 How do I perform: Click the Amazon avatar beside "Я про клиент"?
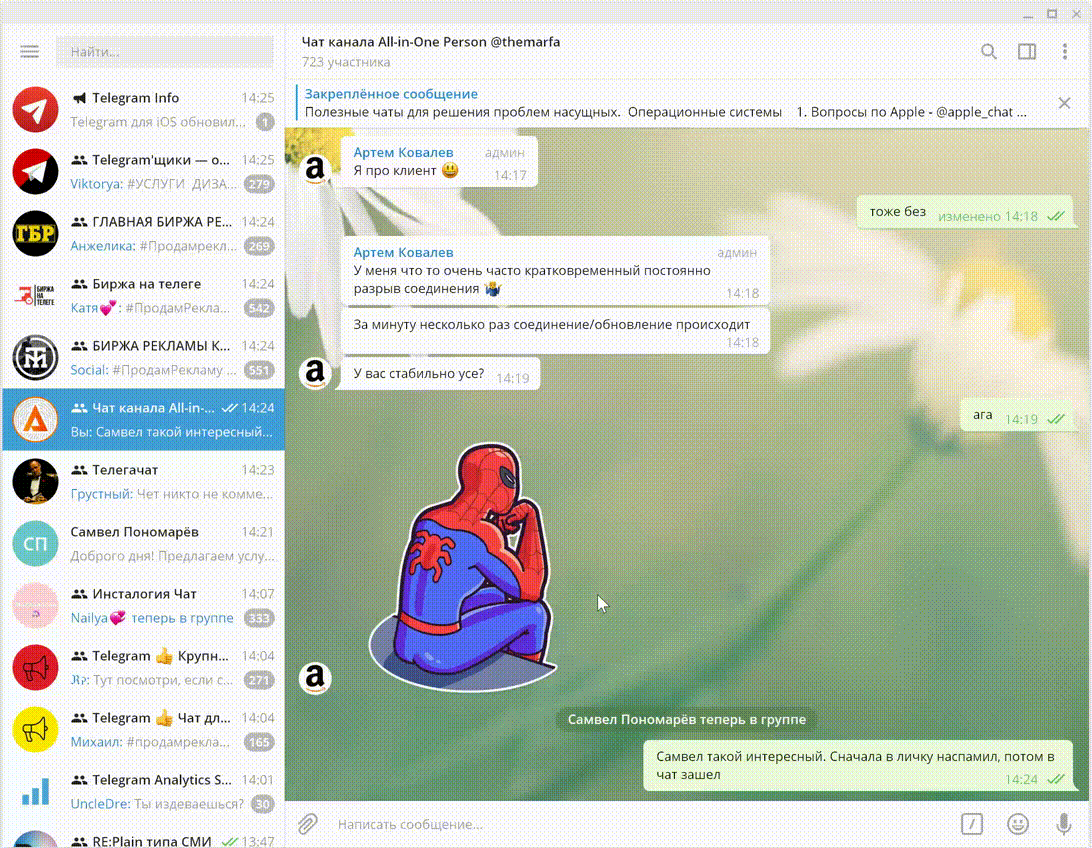click(315, 169)
